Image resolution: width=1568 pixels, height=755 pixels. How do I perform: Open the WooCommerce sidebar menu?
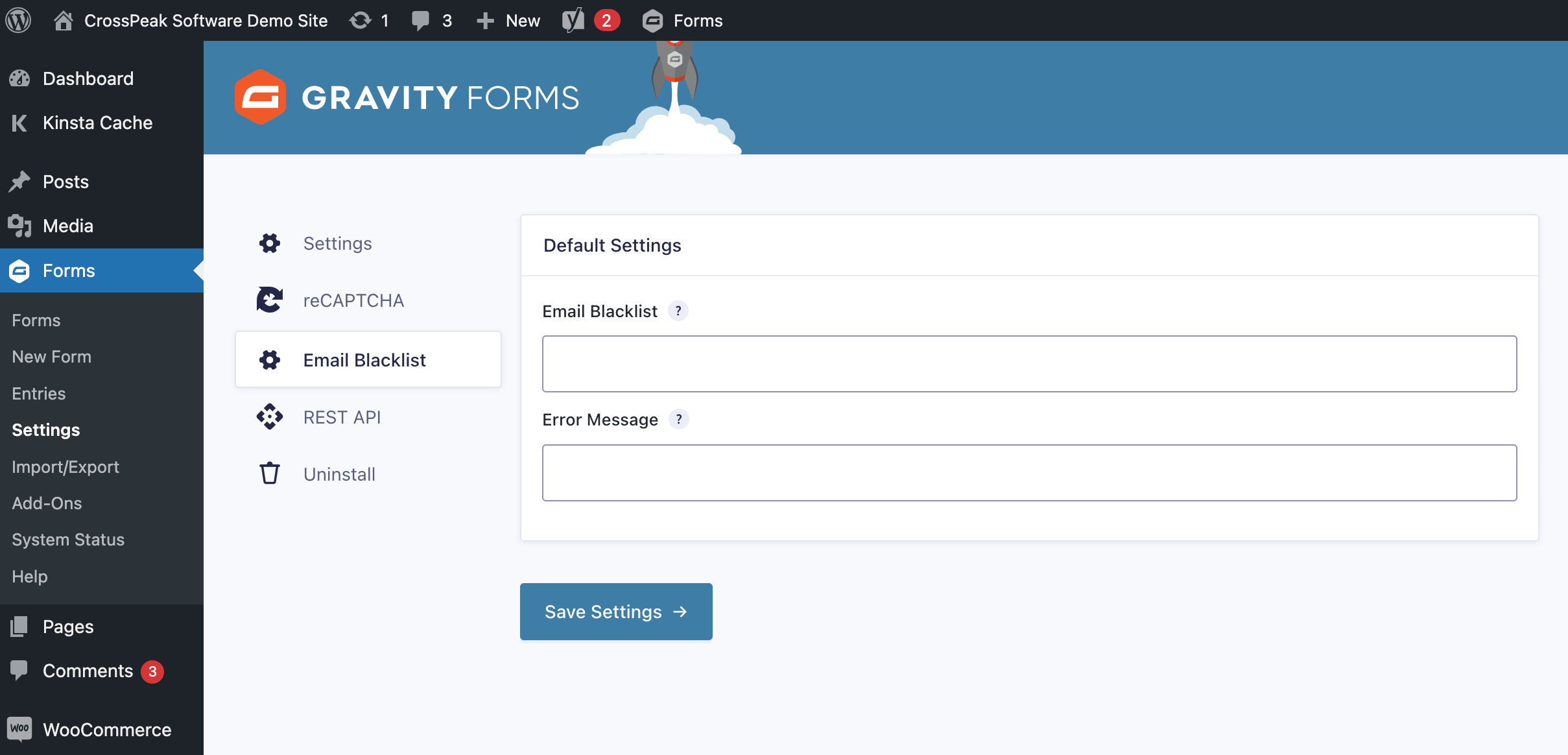pyautogui.click(x=107, y=730)
